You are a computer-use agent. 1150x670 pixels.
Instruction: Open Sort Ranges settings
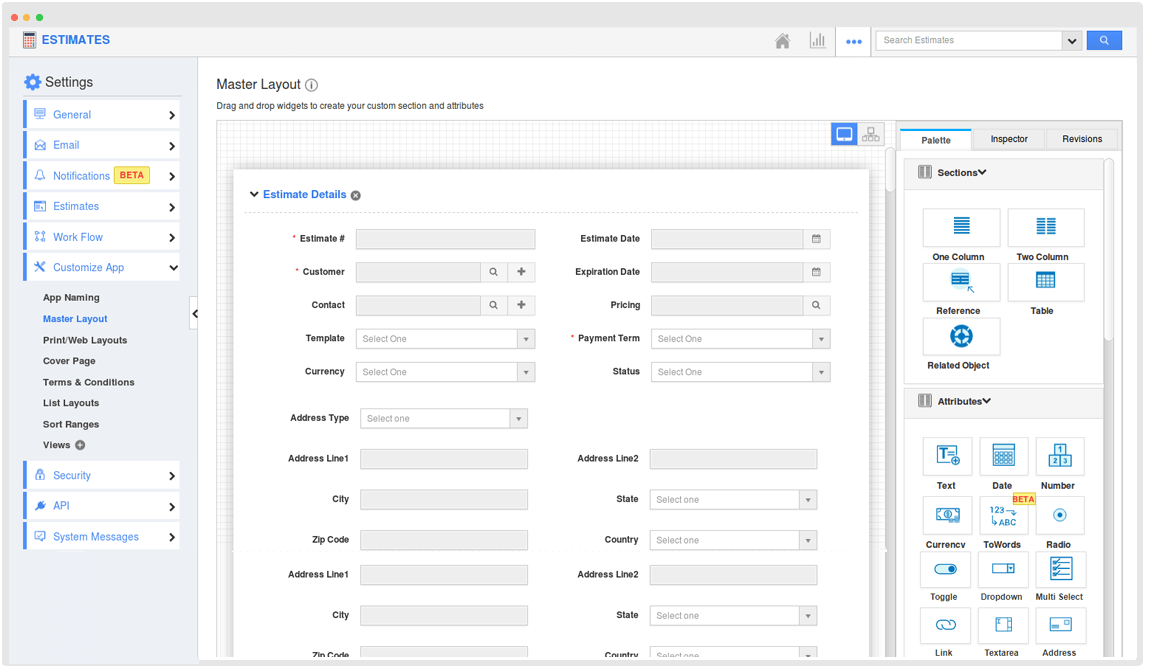(x=71, y=424)
